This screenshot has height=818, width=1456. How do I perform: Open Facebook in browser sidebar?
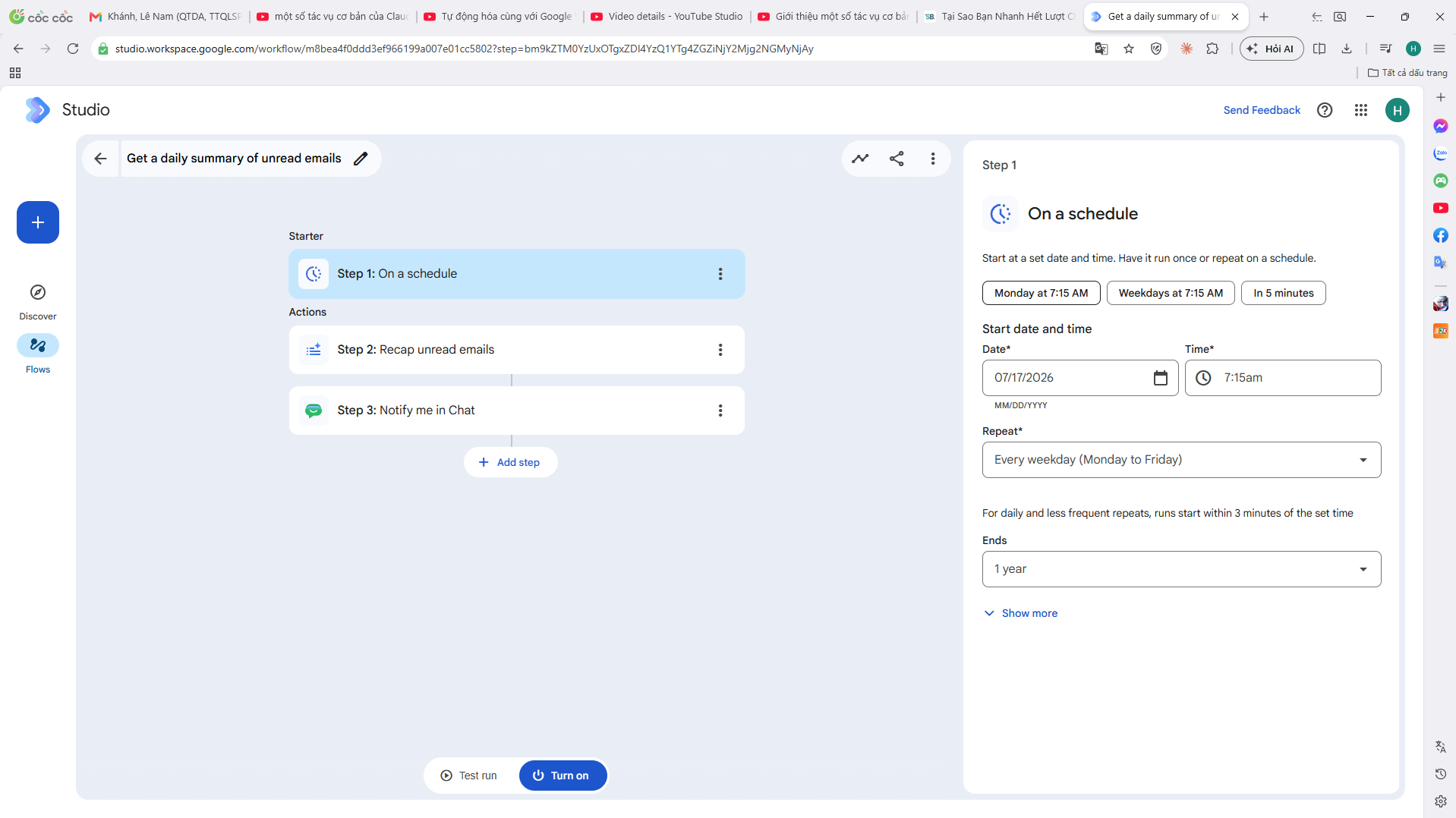(x=1441, y=235)
